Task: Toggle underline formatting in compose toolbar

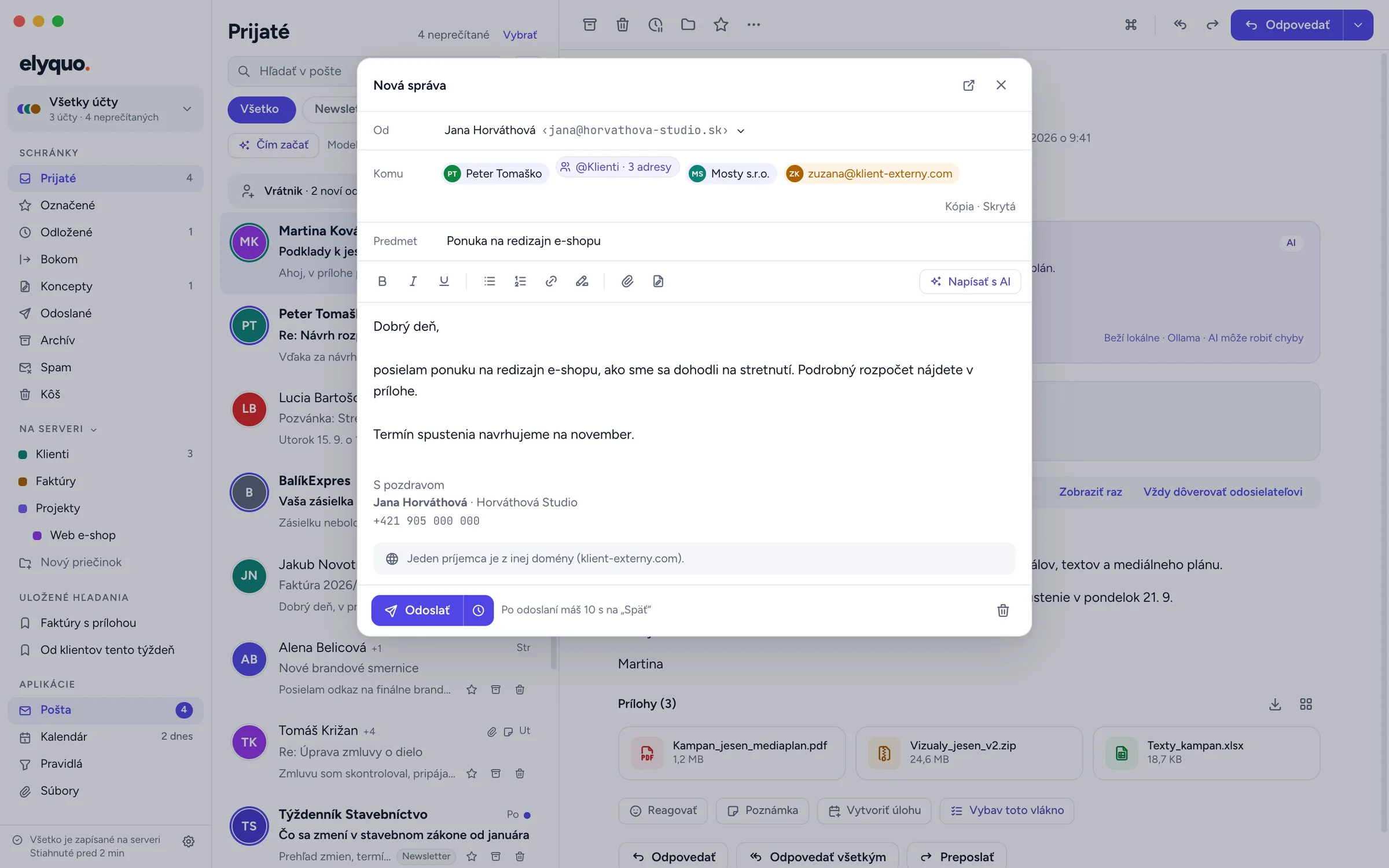Action: (444, 281)
